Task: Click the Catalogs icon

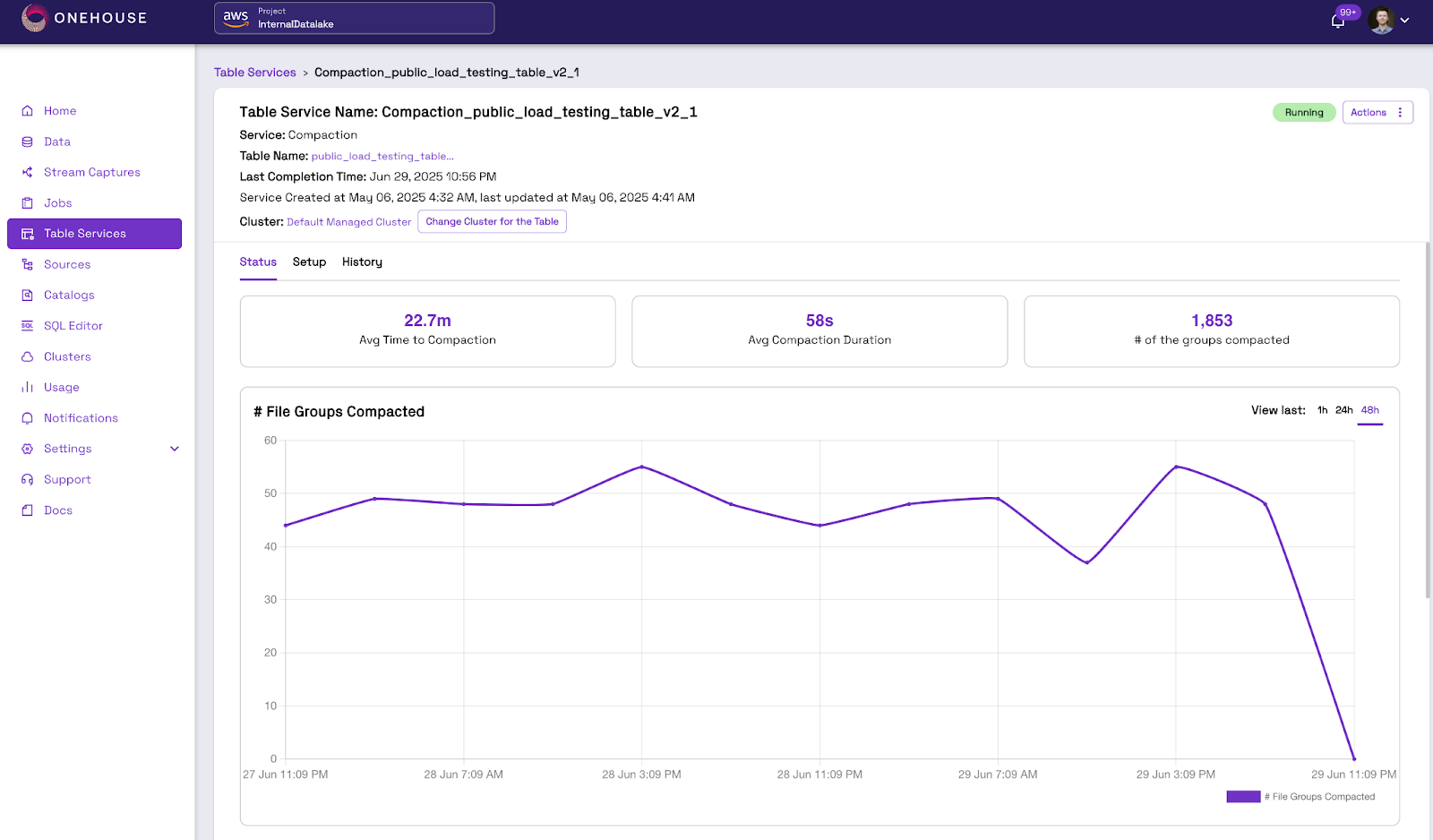Action: [x=27, y=295]
